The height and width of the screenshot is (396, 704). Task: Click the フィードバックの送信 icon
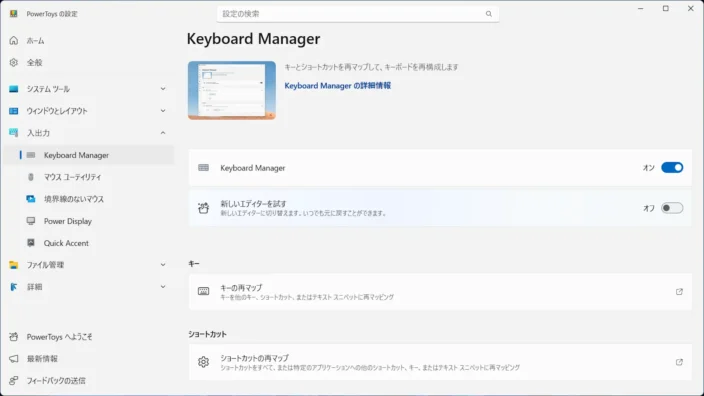click(x=13, y=380)
